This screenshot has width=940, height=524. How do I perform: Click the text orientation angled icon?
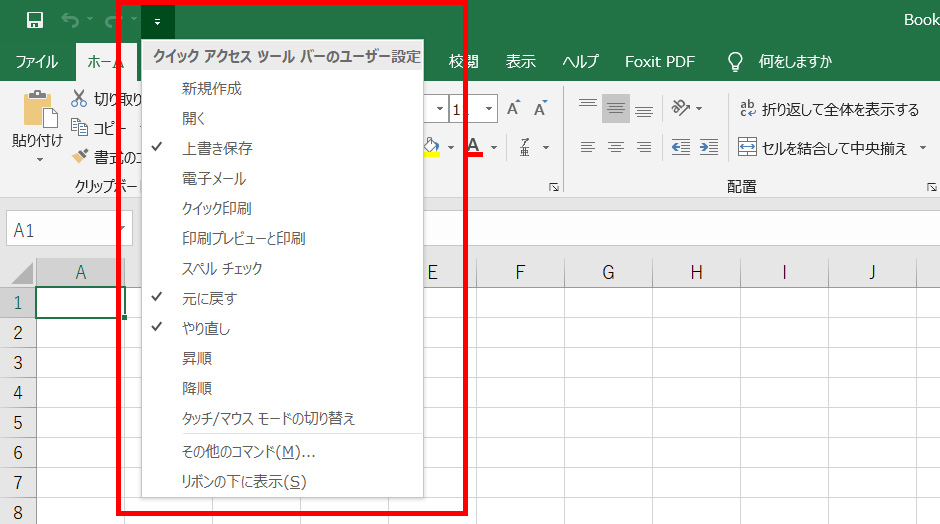click(x=680, y=108)
